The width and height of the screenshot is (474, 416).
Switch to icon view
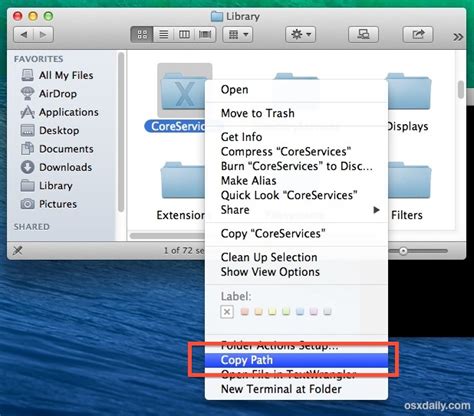click(x=142, y=34)
